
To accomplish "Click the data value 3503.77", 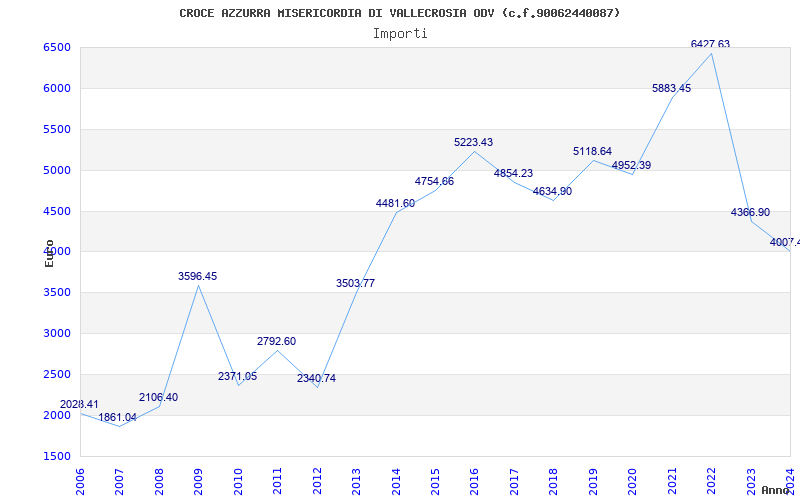I will tap(356, 283).
